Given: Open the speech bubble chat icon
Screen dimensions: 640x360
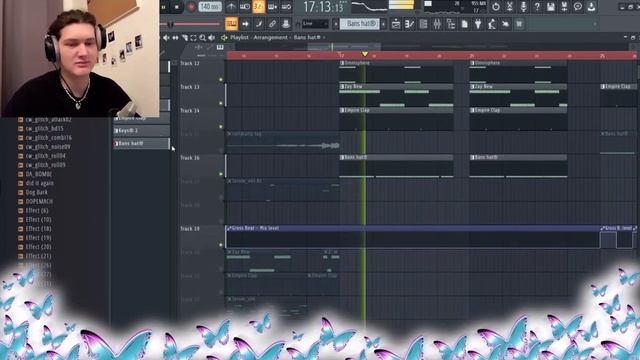Looking at the screenshot, I should click(x=578, y=7).
